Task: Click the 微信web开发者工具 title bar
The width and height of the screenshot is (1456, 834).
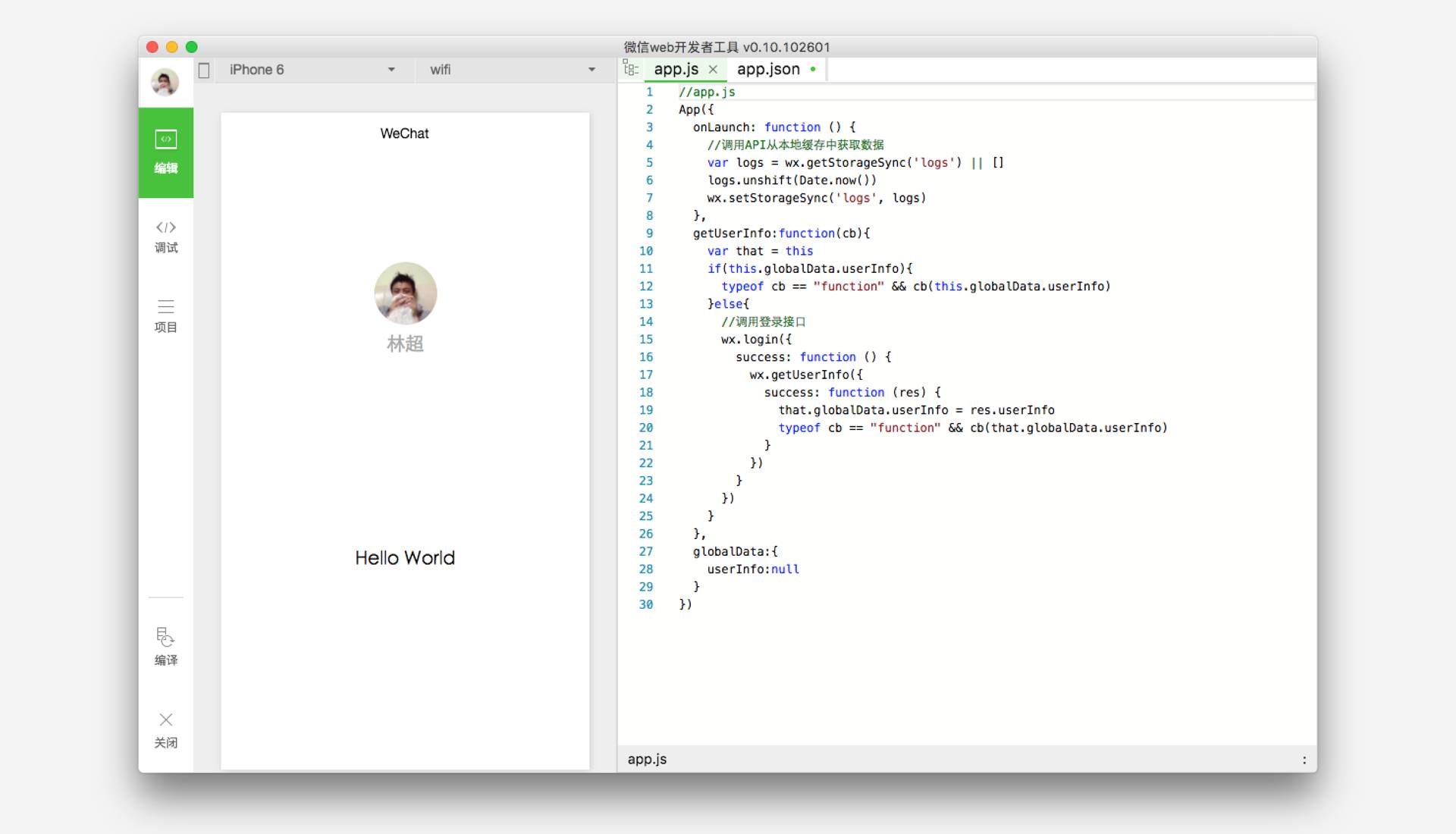Action: point(728,47)
